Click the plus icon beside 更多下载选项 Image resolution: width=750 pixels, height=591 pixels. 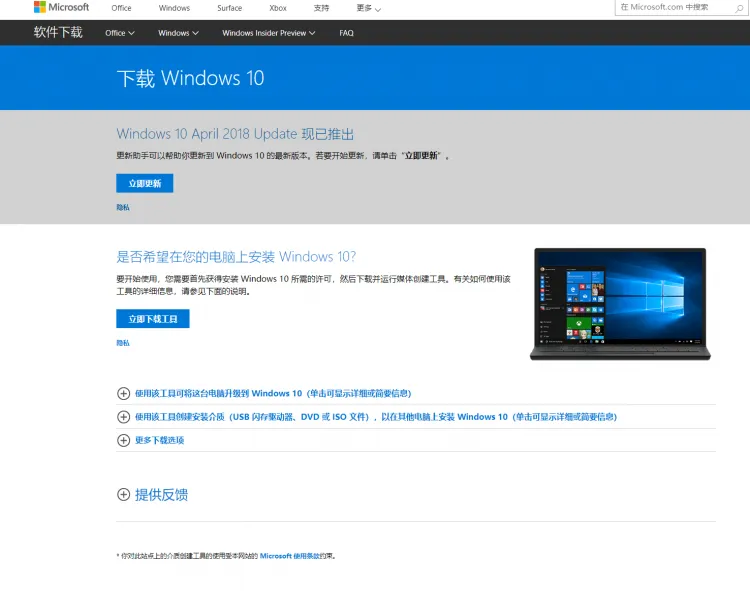pos(124,440)
